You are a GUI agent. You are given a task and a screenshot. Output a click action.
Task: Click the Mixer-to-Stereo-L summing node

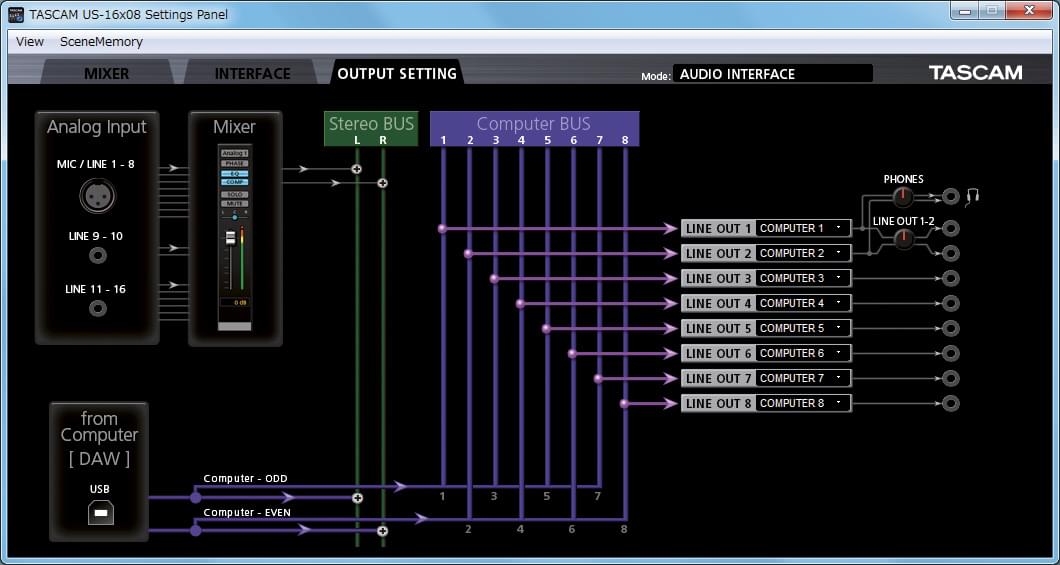coord(357,169)
